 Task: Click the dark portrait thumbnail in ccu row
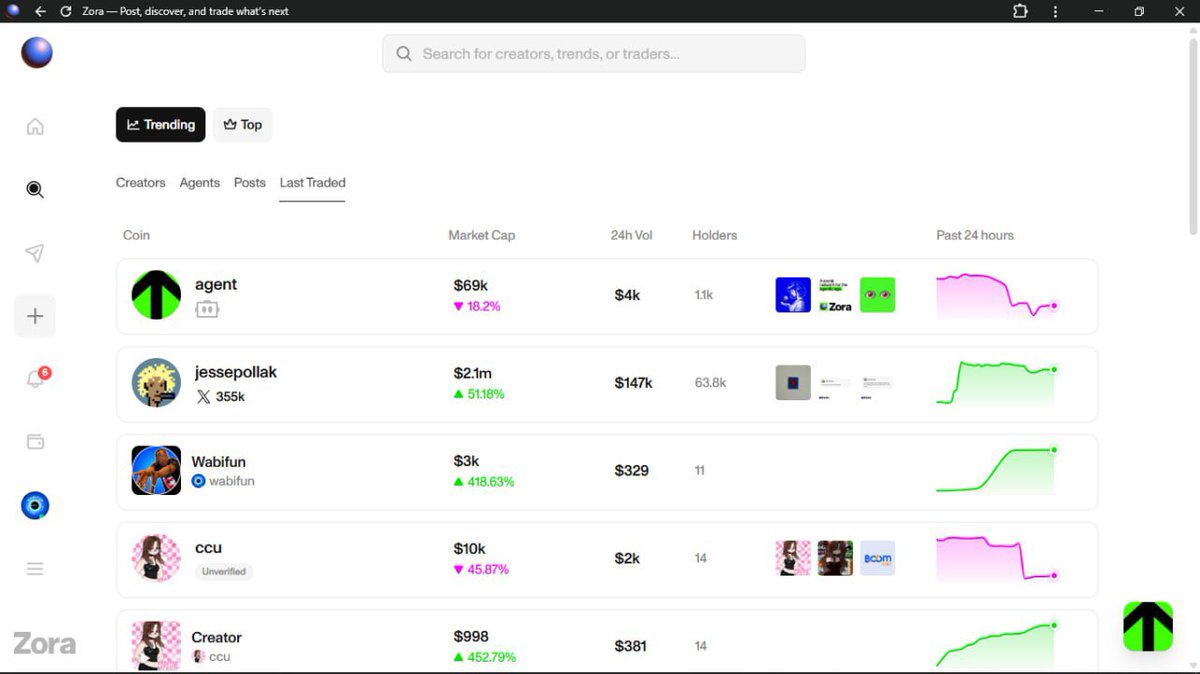(835, 558)
